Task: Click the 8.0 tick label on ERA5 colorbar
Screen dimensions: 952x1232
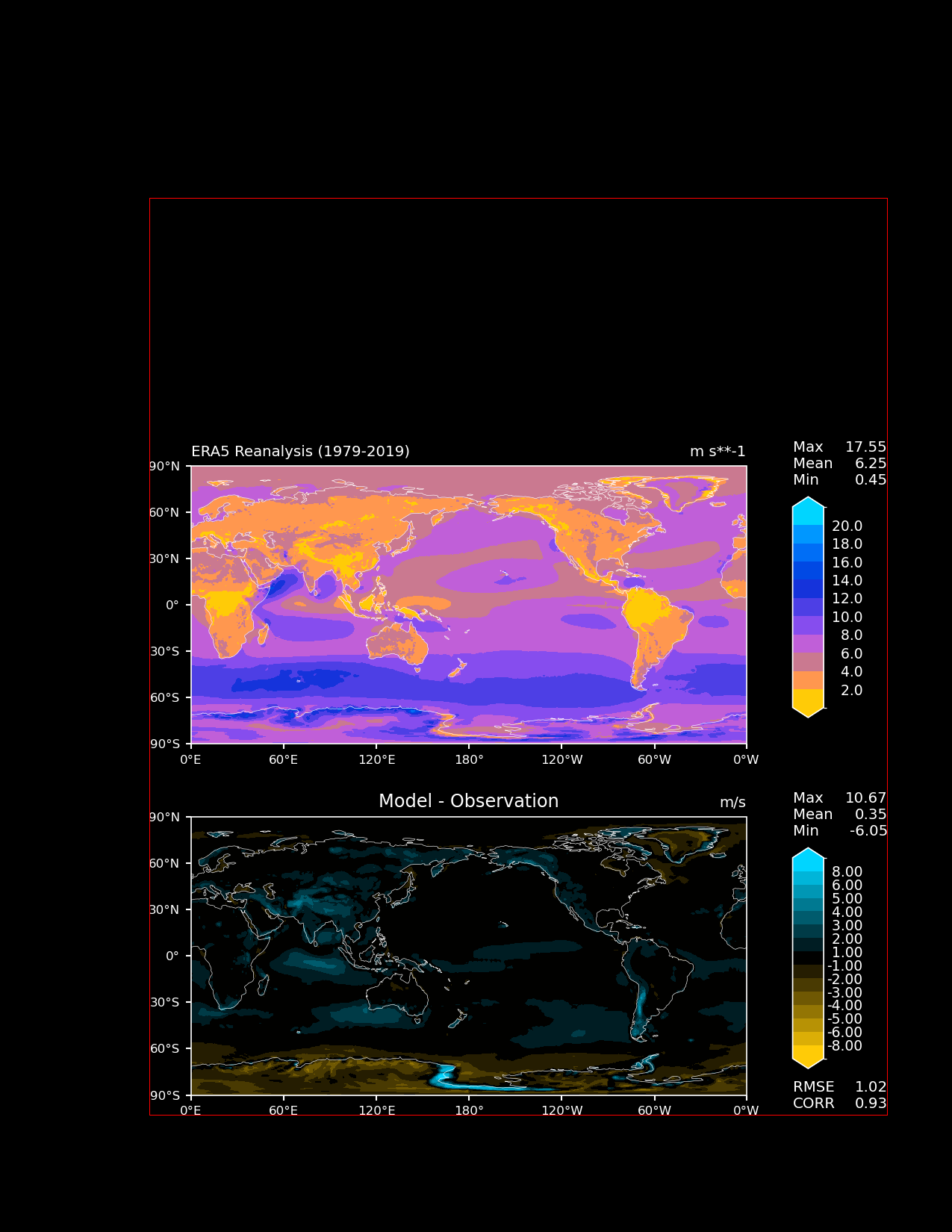Action: click(851, 635)
